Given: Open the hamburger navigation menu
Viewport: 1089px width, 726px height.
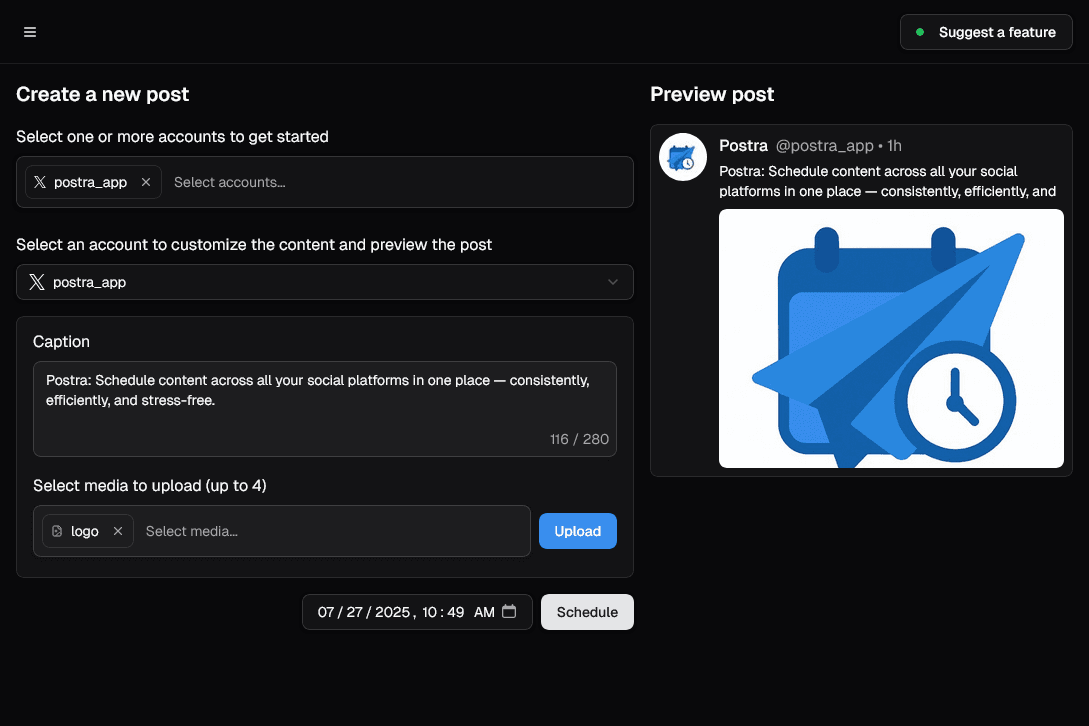Looking at the screenshot, I should (x=30, y=32).
